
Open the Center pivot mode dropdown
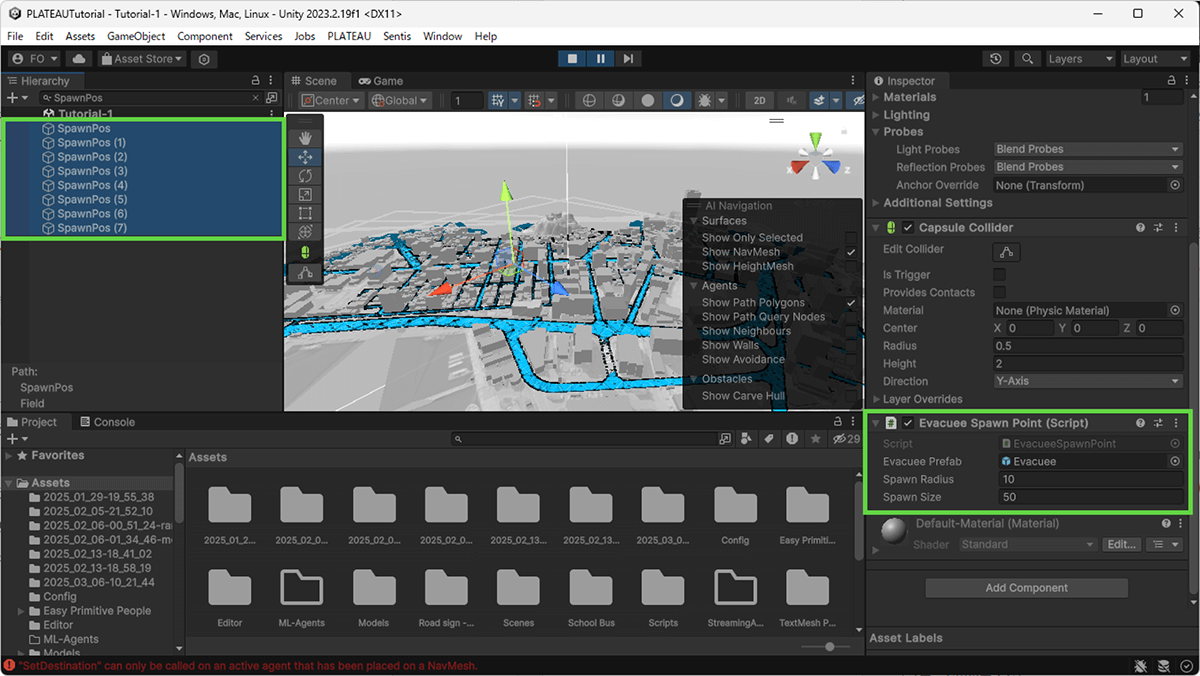tap(330, 100)
